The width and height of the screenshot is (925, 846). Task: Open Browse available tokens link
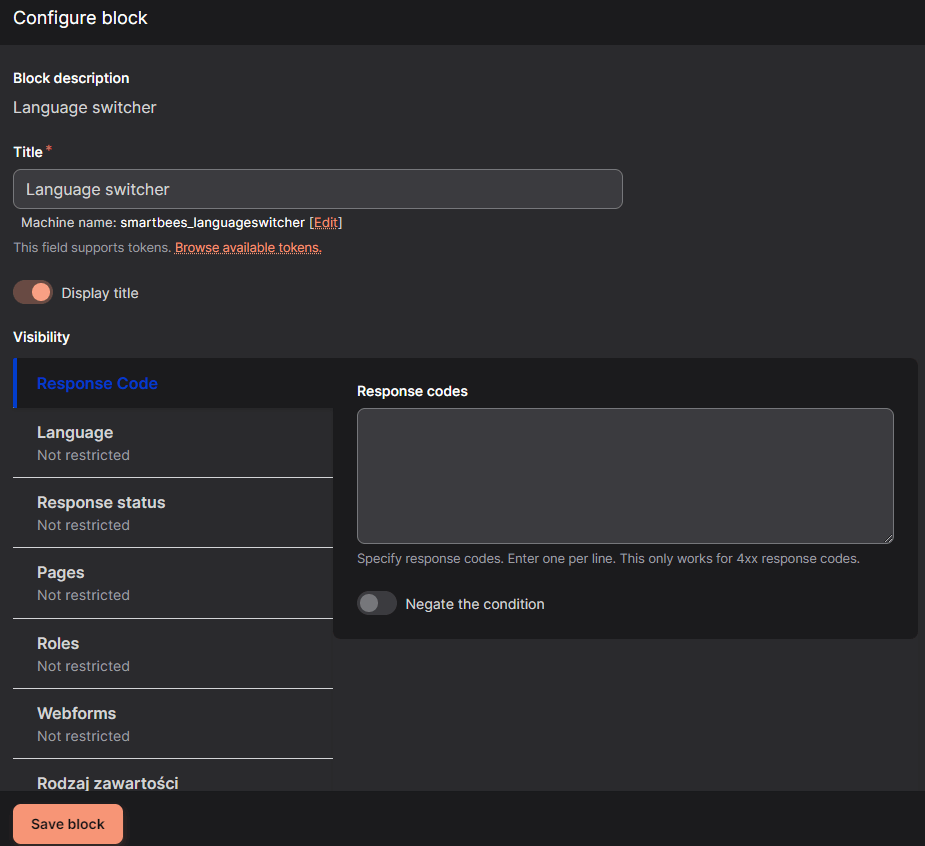[247, 247]
